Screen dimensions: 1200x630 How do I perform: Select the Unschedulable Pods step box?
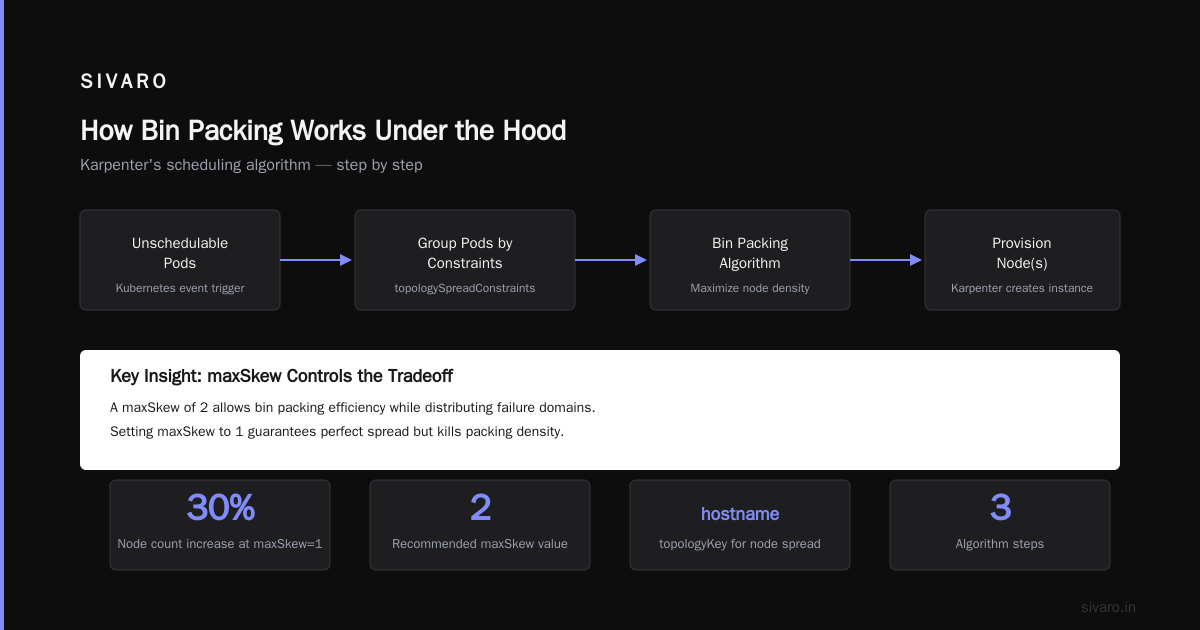pos(180,260)
